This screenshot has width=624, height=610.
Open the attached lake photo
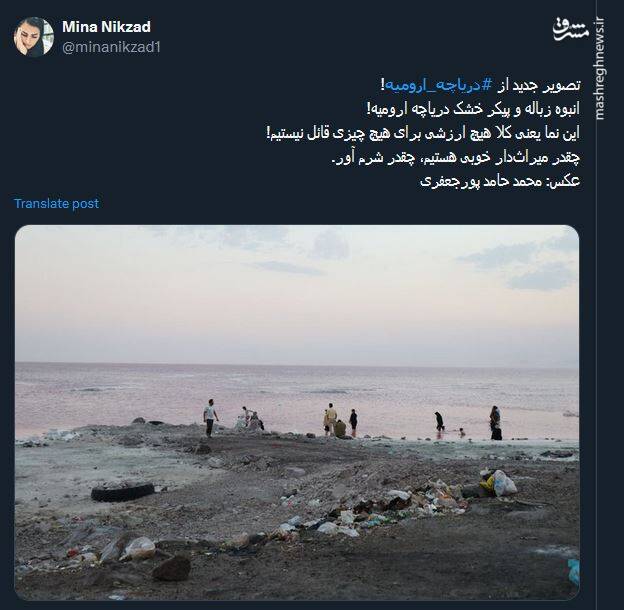click(x=297, y=412)
